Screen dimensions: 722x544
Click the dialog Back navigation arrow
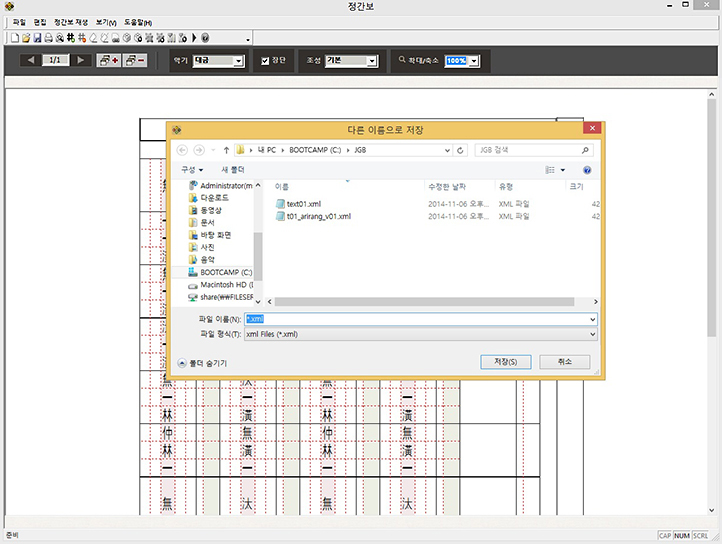182,150
